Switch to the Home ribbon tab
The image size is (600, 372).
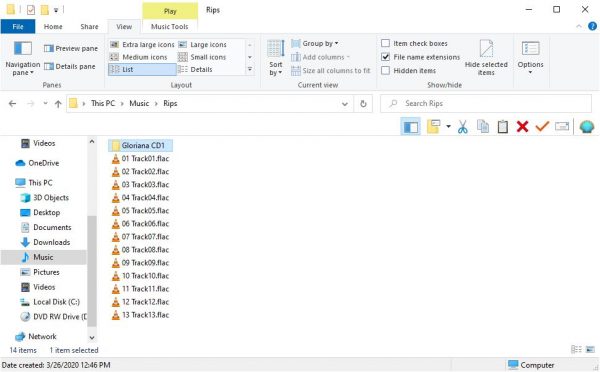(x=53, y=26)
